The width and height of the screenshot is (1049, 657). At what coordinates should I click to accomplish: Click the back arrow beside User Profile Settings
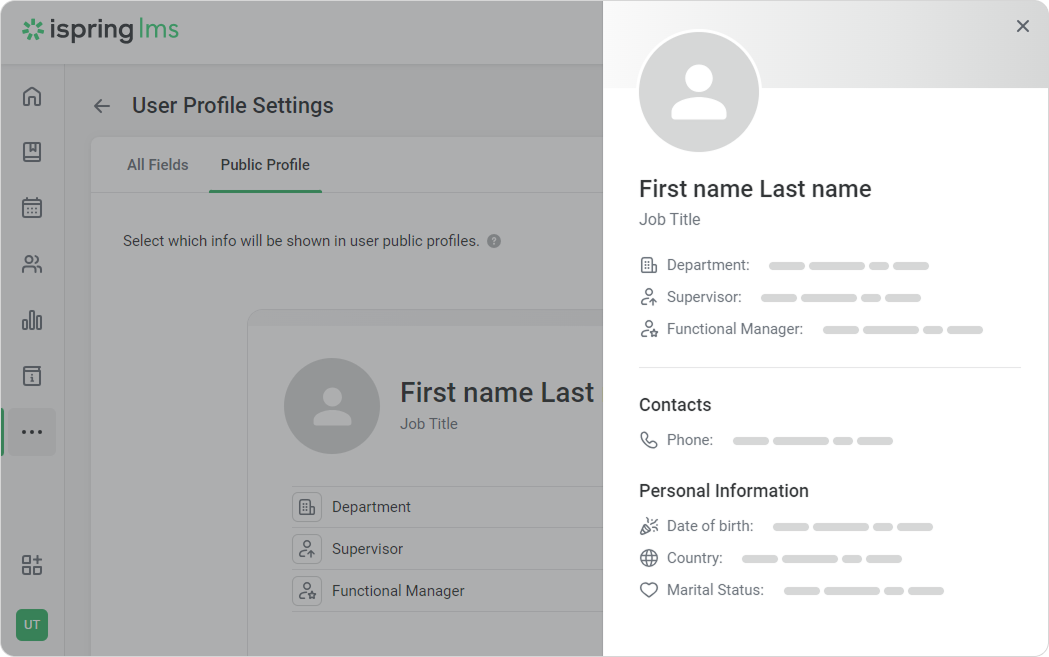[102, 106]
